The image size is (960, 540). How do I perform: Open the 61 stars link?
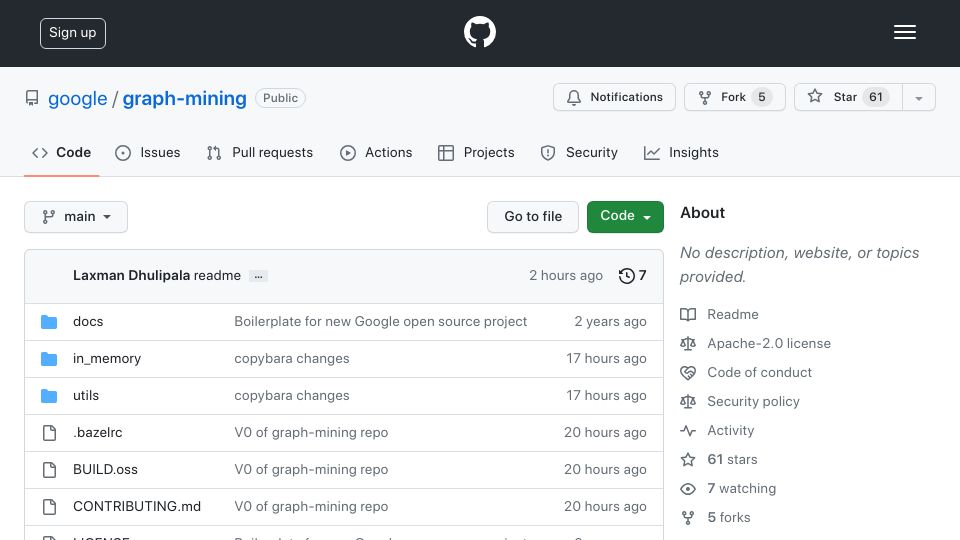click(x=732, y=459)
